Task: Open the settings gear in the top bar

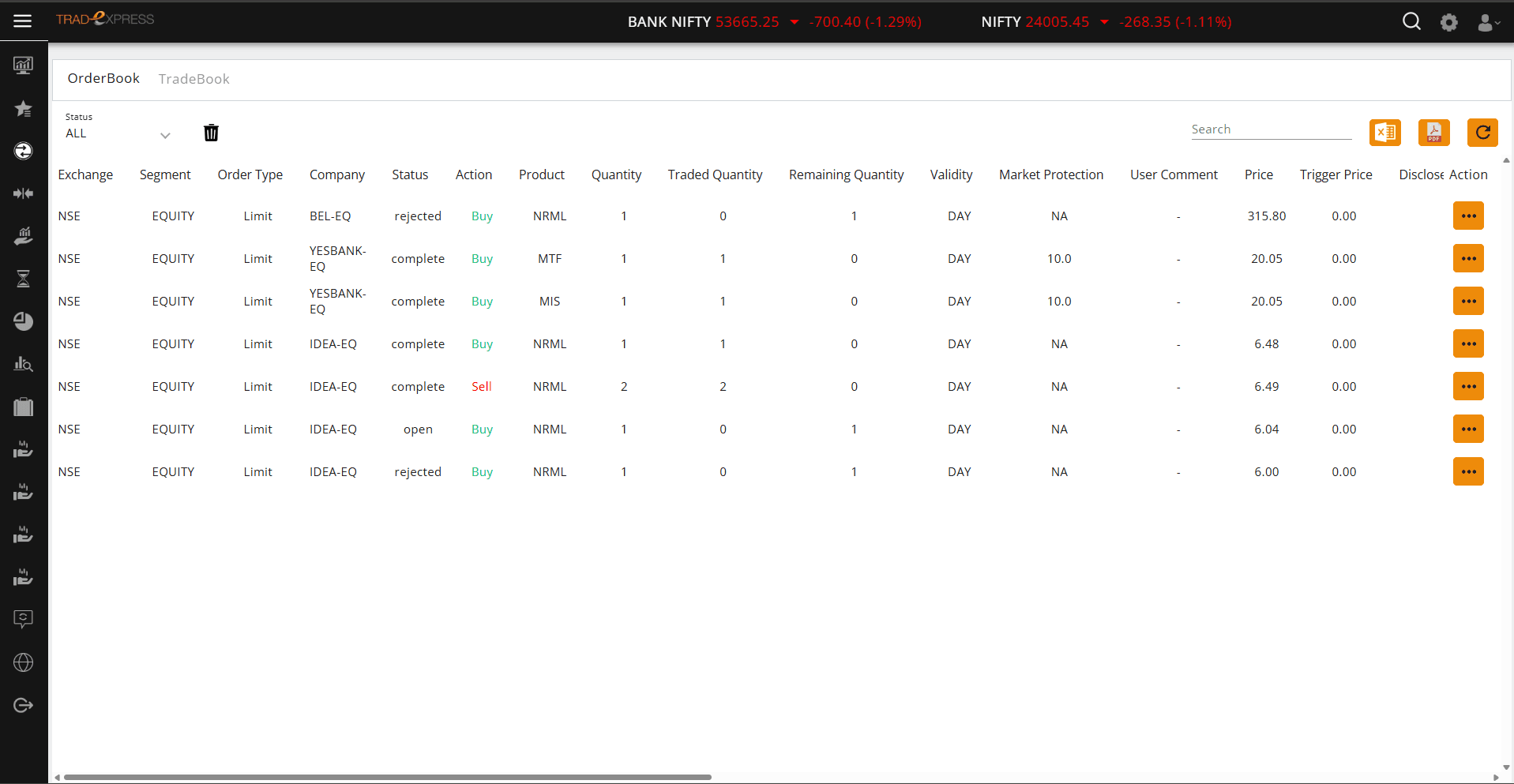Action: point(1448,22)
